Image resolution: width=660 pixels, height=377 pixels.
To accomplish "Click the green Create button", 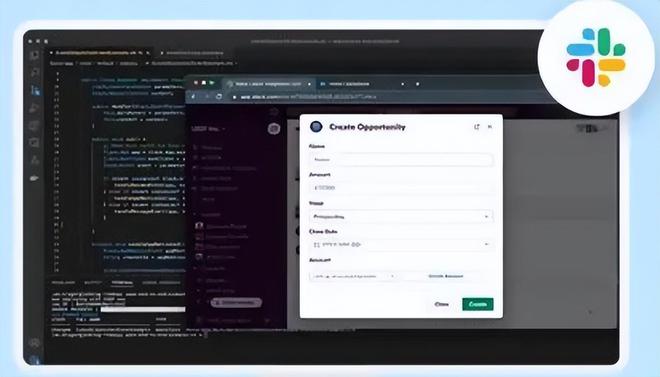I will point(478,304).
